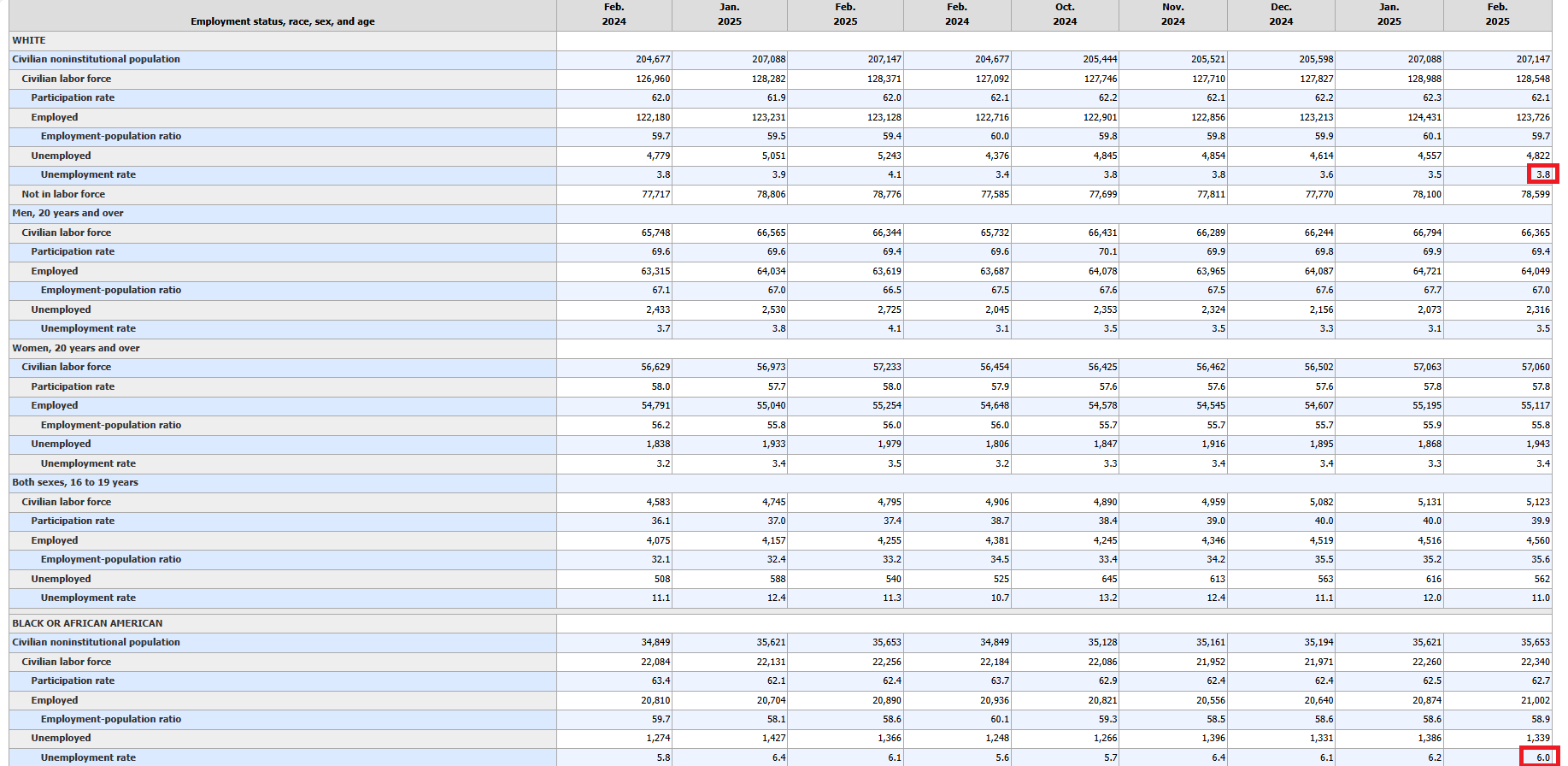1568x766 pixels.
Task: Click the women's labor force value 56,425
Action: [1102, 367]
